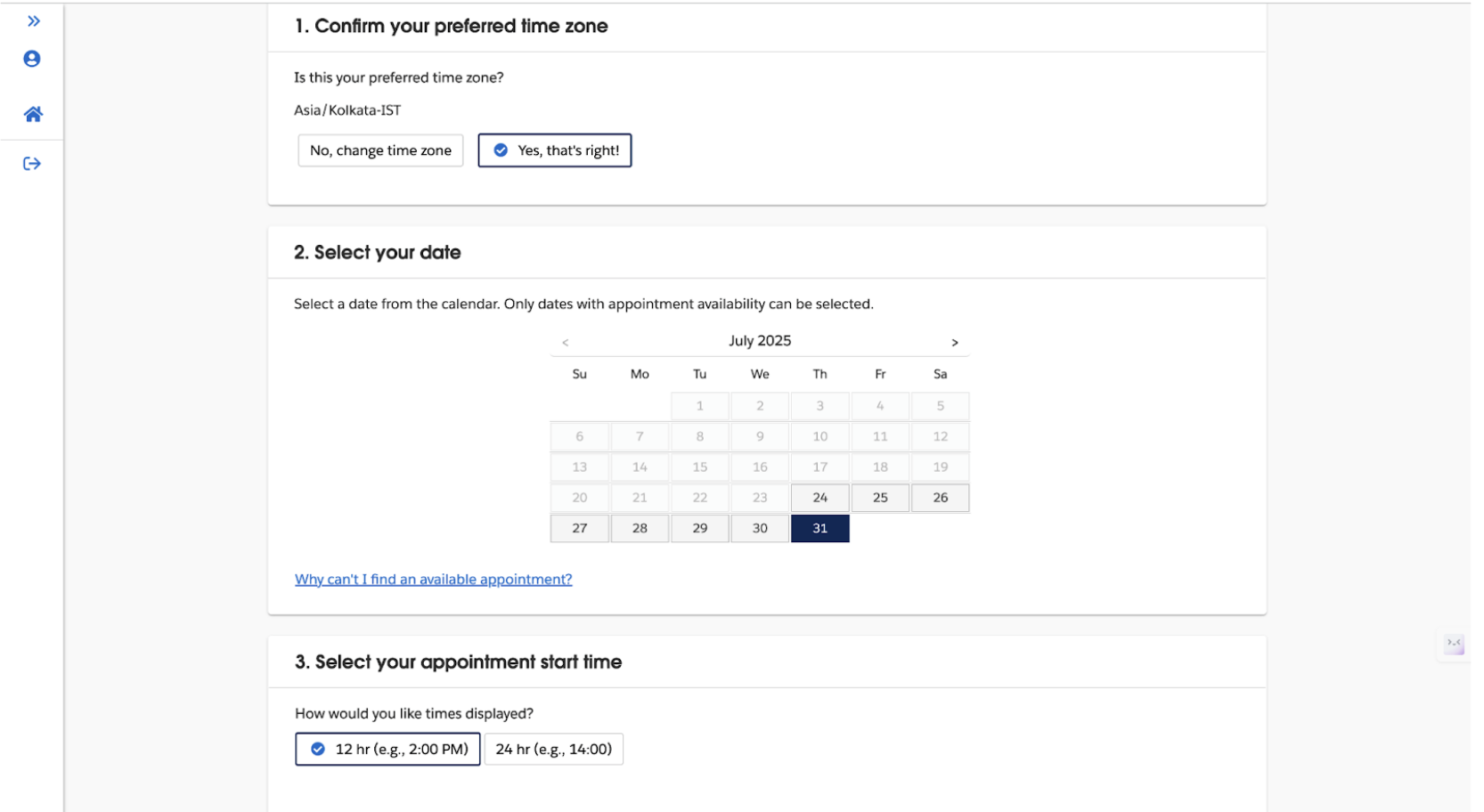Screen dimensions: 1484x812
Task: Open the user profile icon
Action: pos(32,59)
